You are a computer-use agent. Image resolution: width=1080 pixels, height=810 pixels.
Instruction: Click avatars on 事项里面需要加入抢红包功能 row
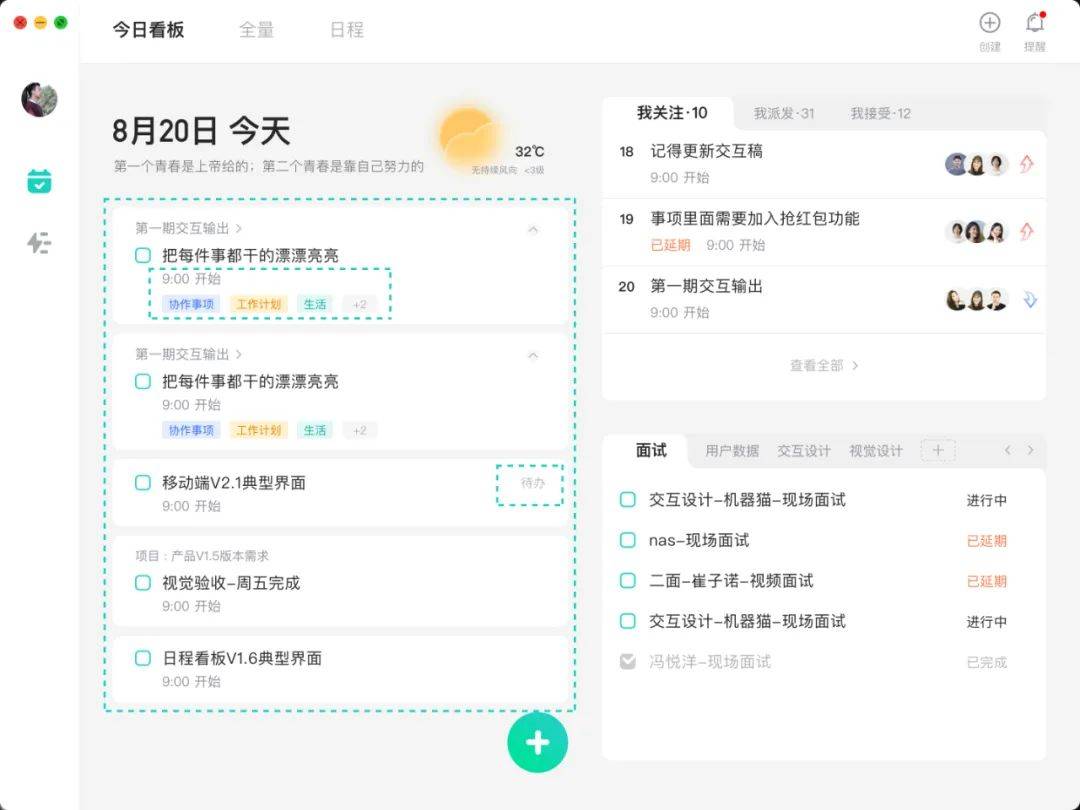pos(977,231)
